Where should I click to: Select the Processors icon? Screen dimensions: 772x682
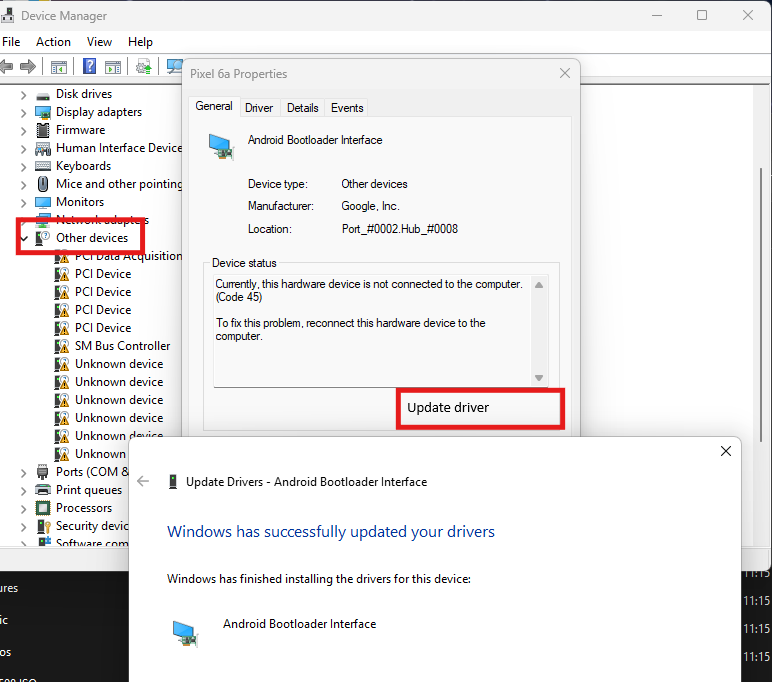(43, 508)
